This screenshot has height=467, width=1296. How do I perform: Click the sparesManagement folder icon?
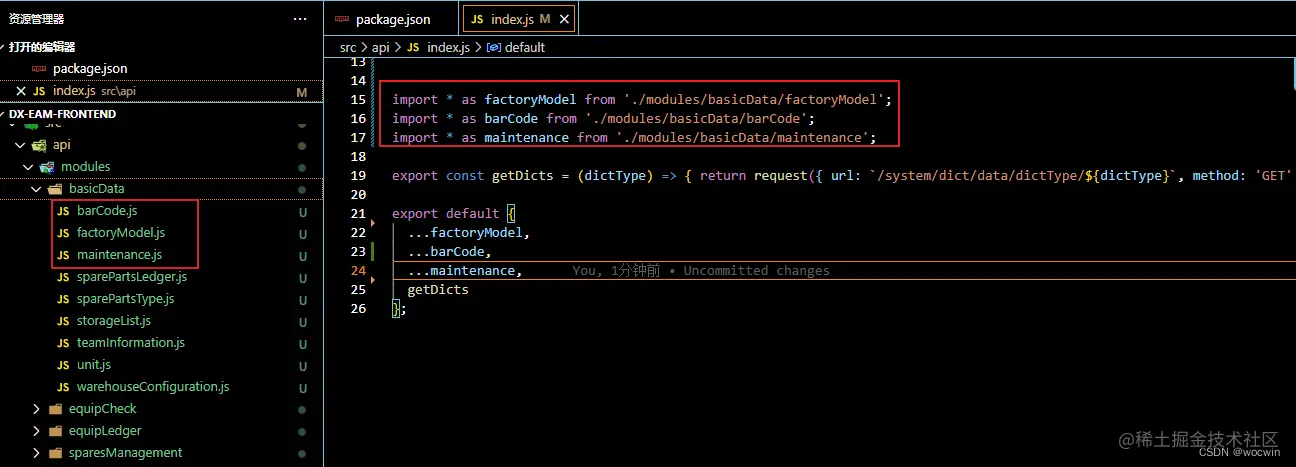[55, 453]
